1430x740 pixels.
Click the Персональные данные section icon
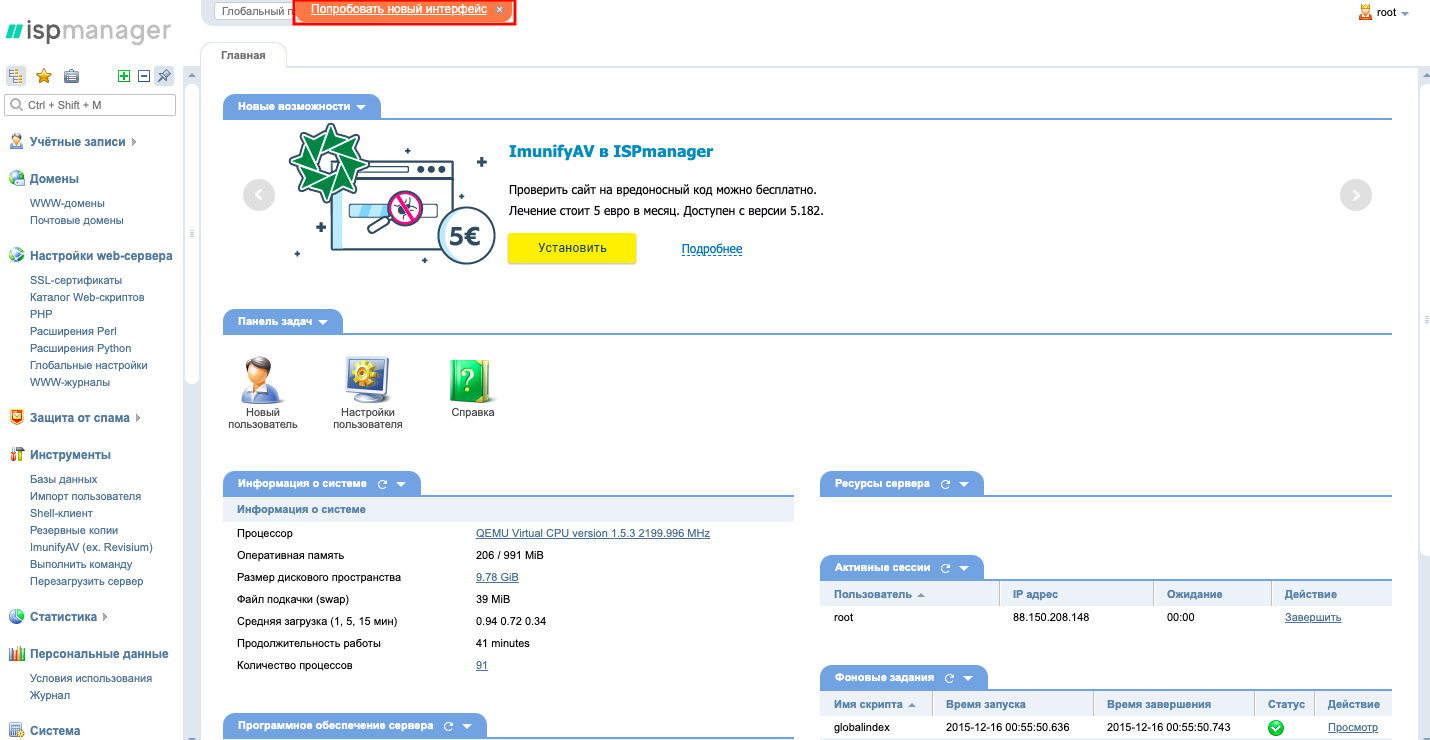point(17,654)
